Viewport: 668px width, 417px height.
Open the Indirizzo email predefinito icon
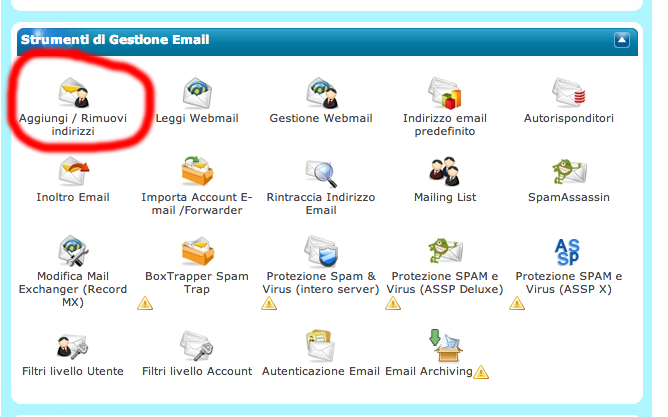(x=445, y=93)
